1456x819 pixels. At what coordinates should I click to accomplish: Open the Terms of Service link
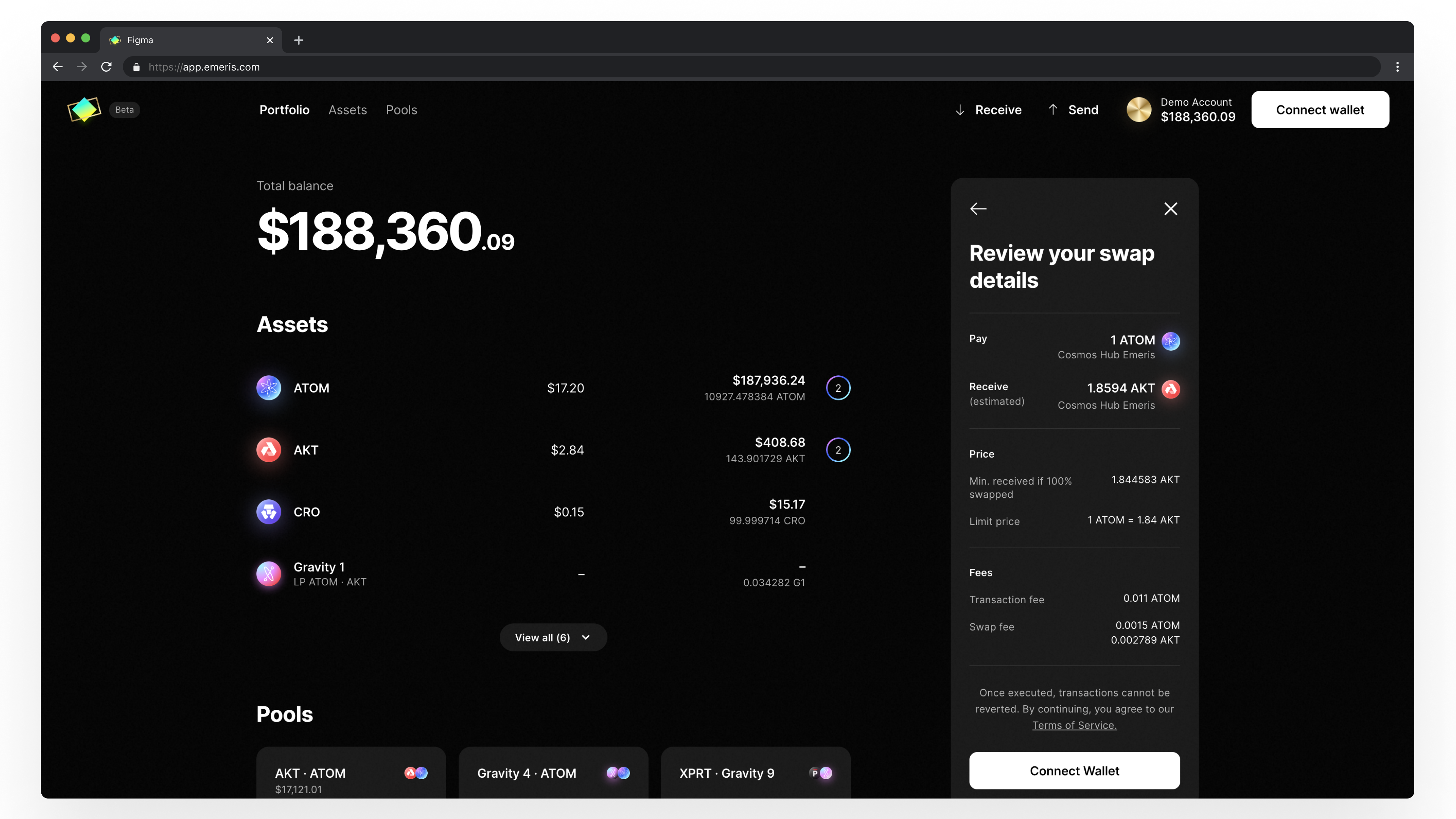pyautogui.click(x=1074, y=725)
